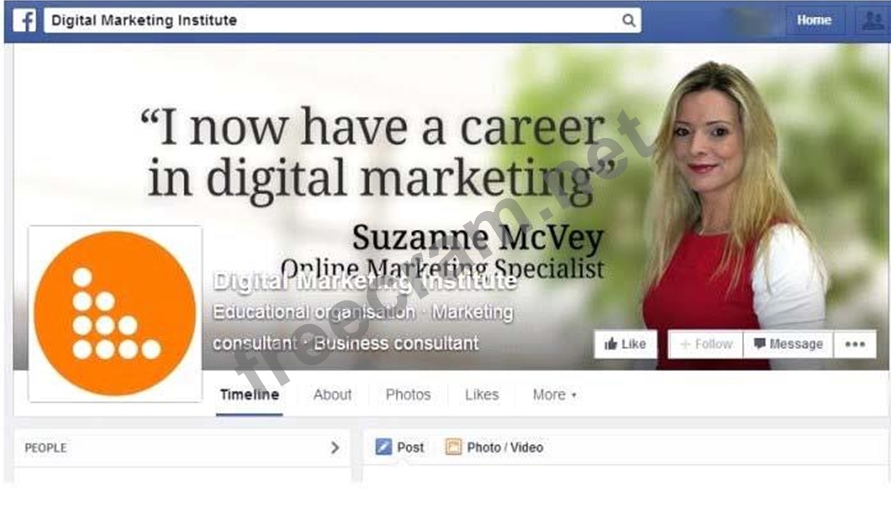Click the Facebook logo icon
Image resolution: width=891 pixels, height=514 pixels.
click(x=24, y=20)
